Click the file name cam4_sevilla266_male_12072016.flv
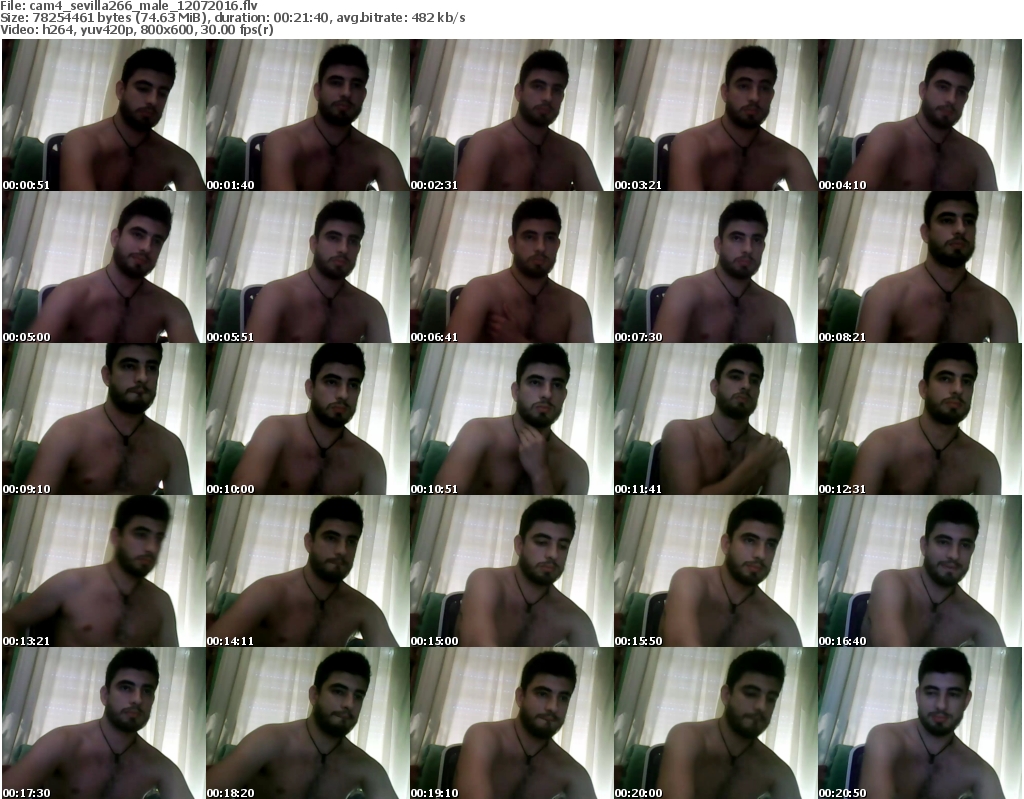Viewport: 1024px width, 799px height. click(144, 6)
